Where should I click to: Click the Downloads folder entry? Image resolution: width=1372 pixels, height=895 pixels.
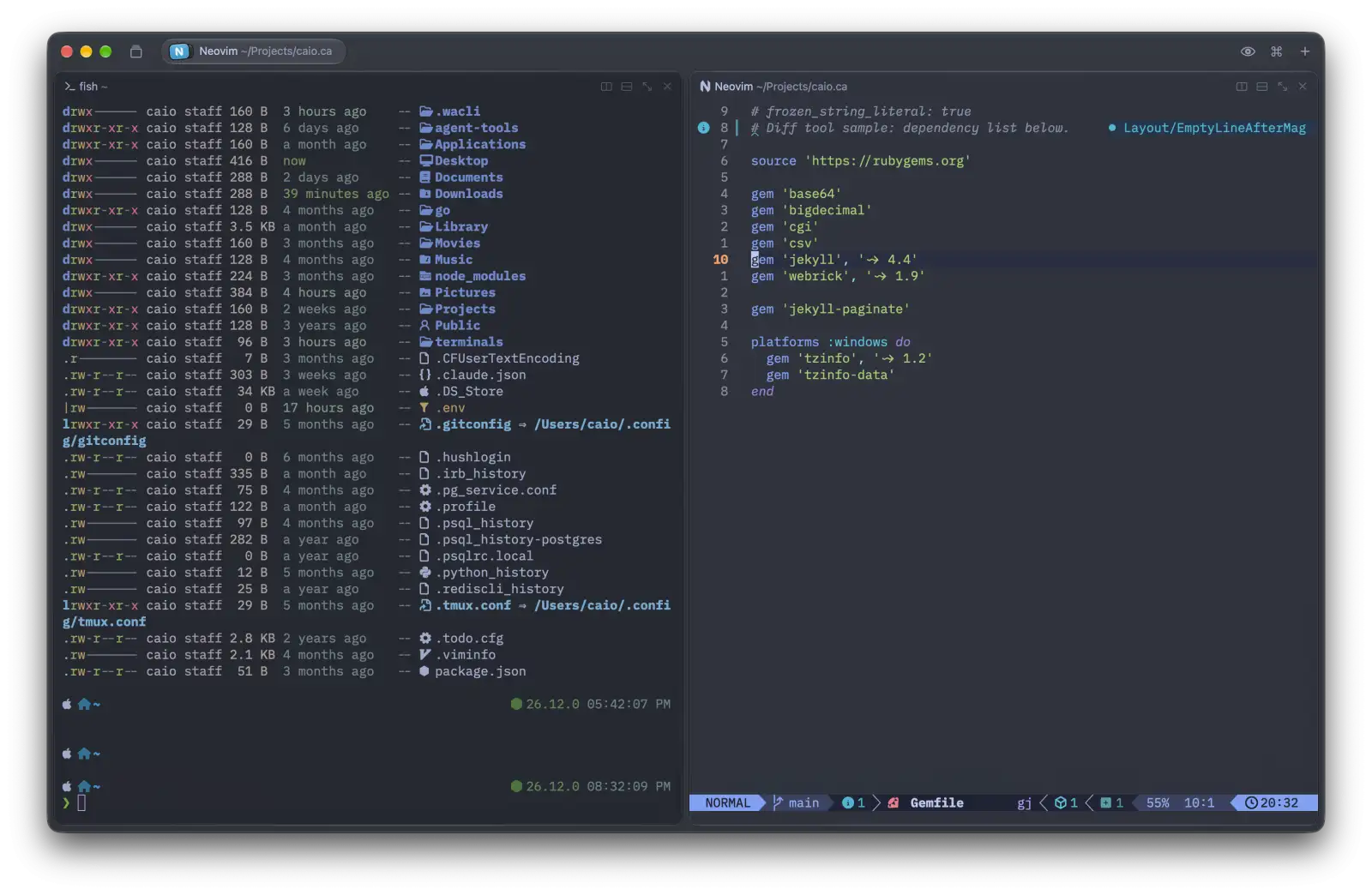click(x=461, y=194)
